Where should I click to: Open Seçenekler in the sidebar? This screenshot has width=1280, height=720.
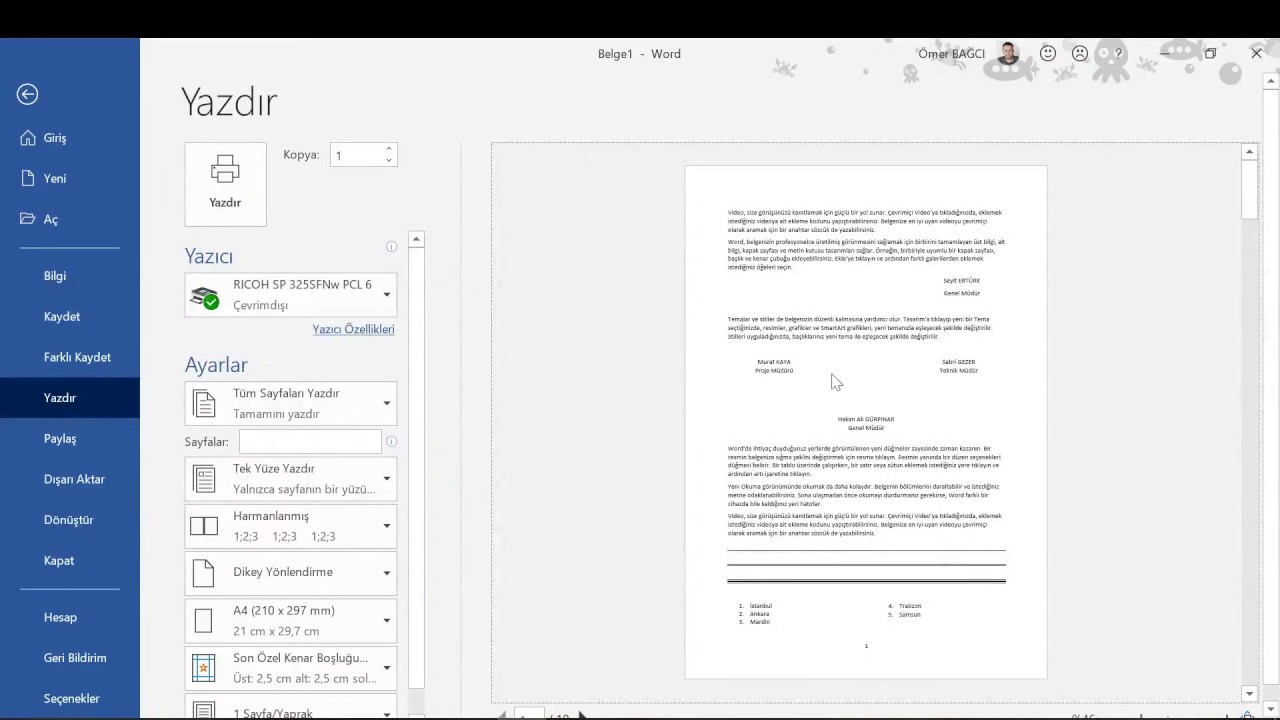pyautogui.click(x=70, y=698)
